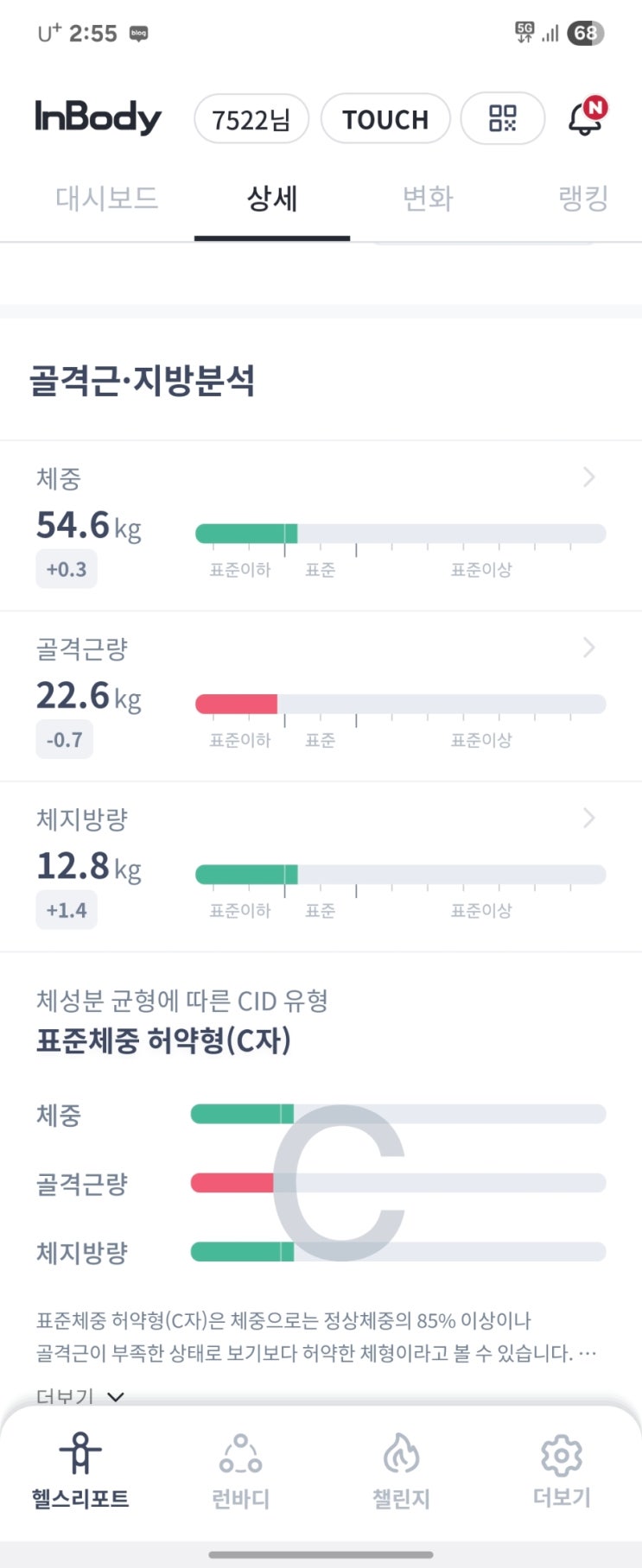Tap the TOUCH button
This screenshot has width=642, height=1568.
coord(385,119)
